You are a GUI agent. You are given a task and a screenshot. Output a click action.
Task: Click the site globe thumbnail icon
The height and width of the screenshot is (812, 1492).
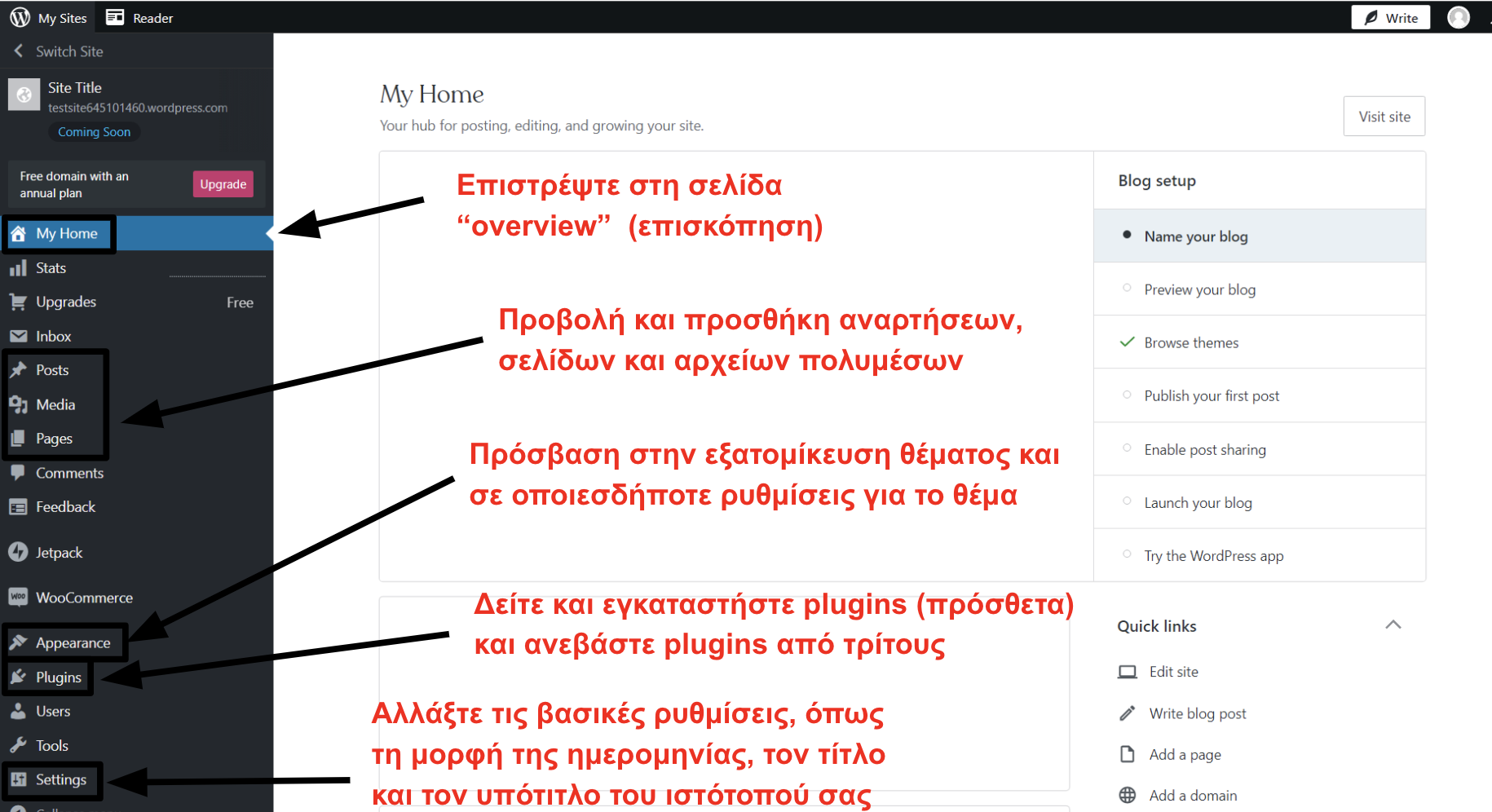24,95
